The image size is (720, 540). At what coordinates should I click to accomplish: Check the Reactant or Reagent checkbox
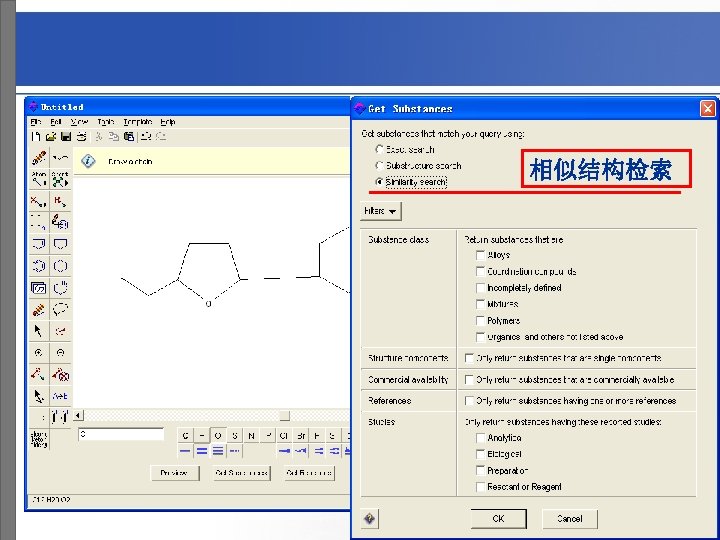click(480, 487)
